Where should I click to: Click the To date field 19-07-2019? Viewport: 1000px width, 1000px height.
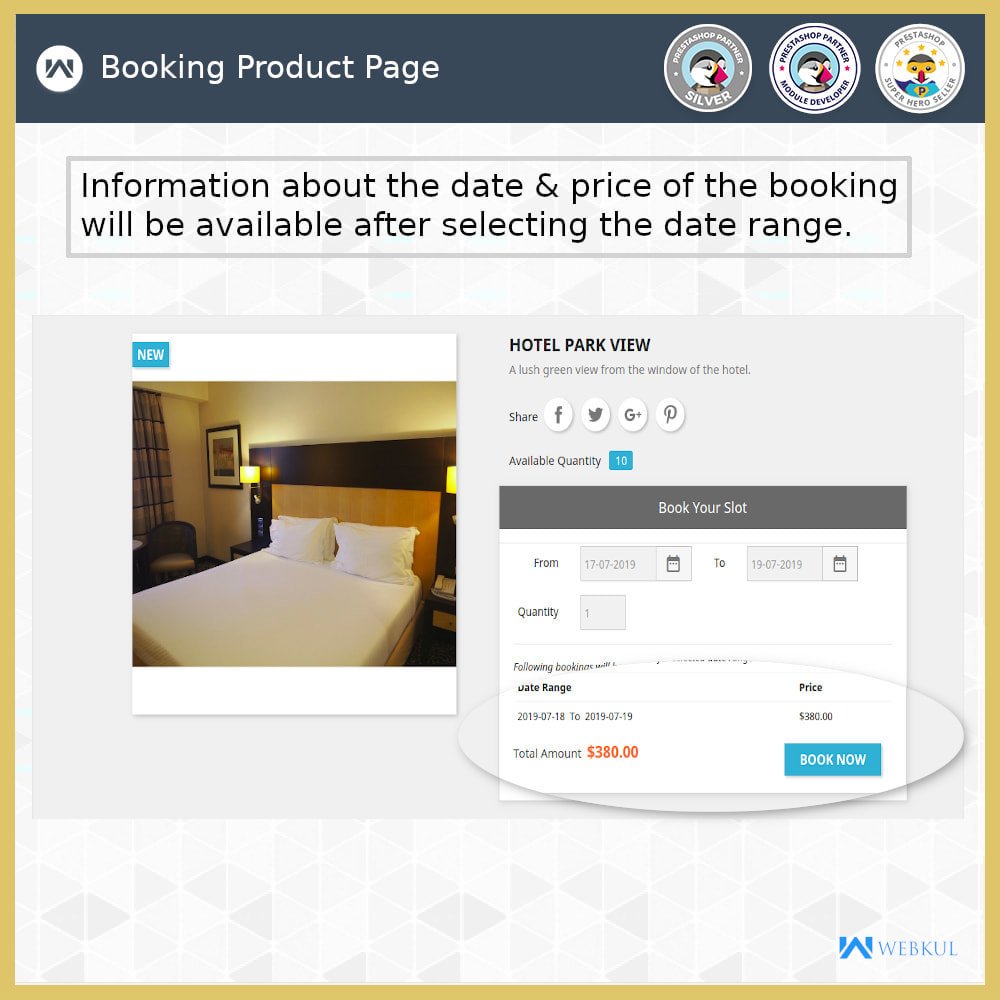click(x=784, y=564)
